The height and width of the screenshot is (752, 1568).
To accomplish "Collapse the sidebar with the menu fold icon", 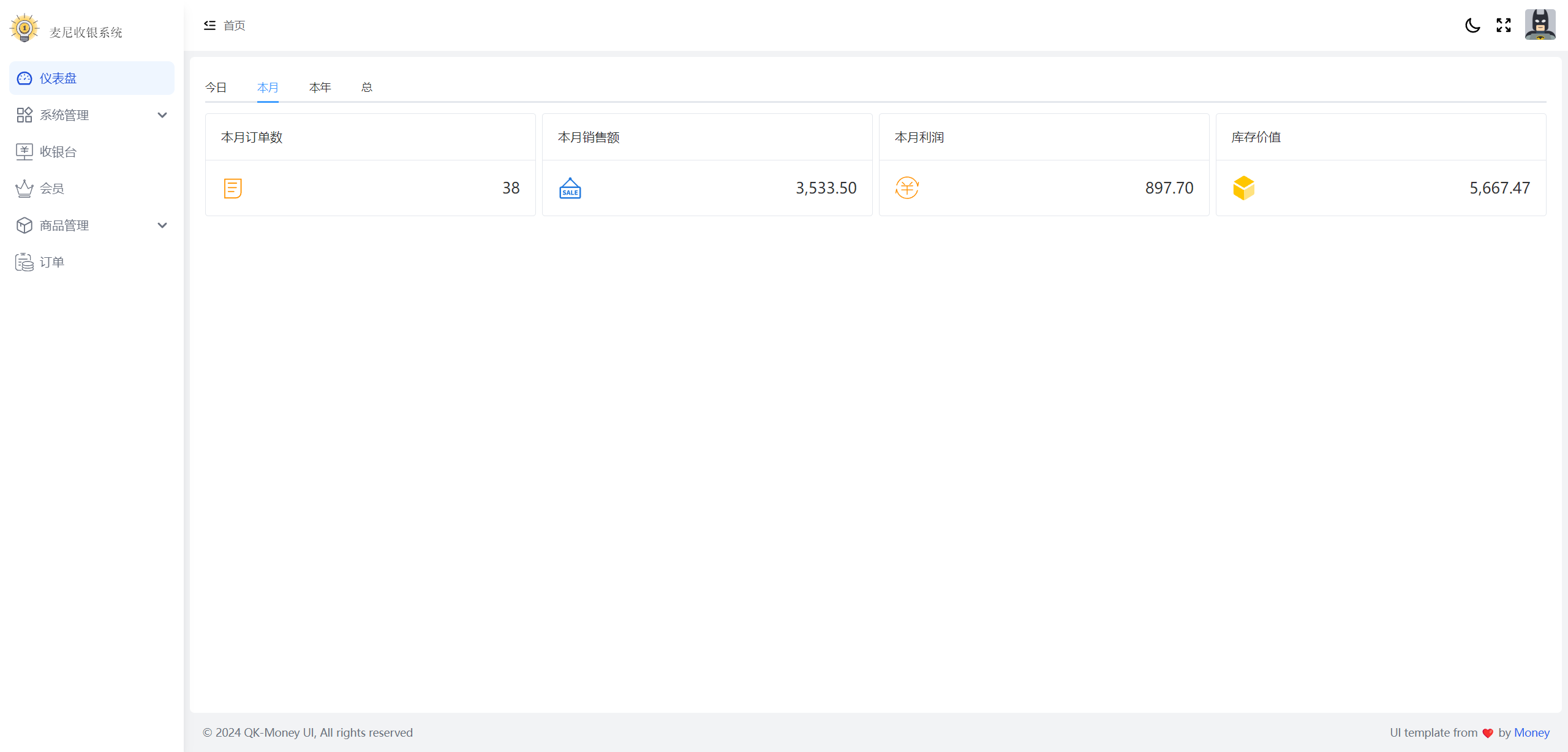I will click(x=209, y=25).
